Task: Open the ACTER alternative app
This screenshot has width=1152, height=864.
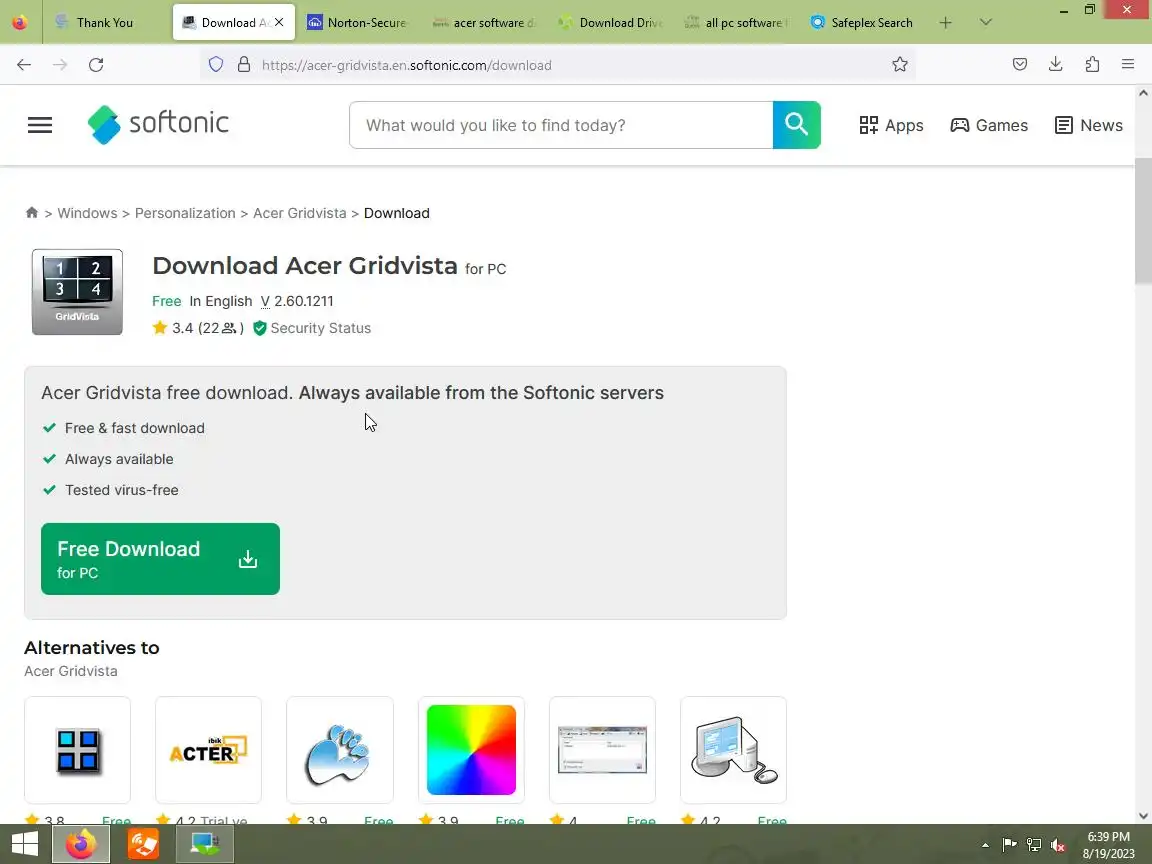Action: [x=209, y=750]
